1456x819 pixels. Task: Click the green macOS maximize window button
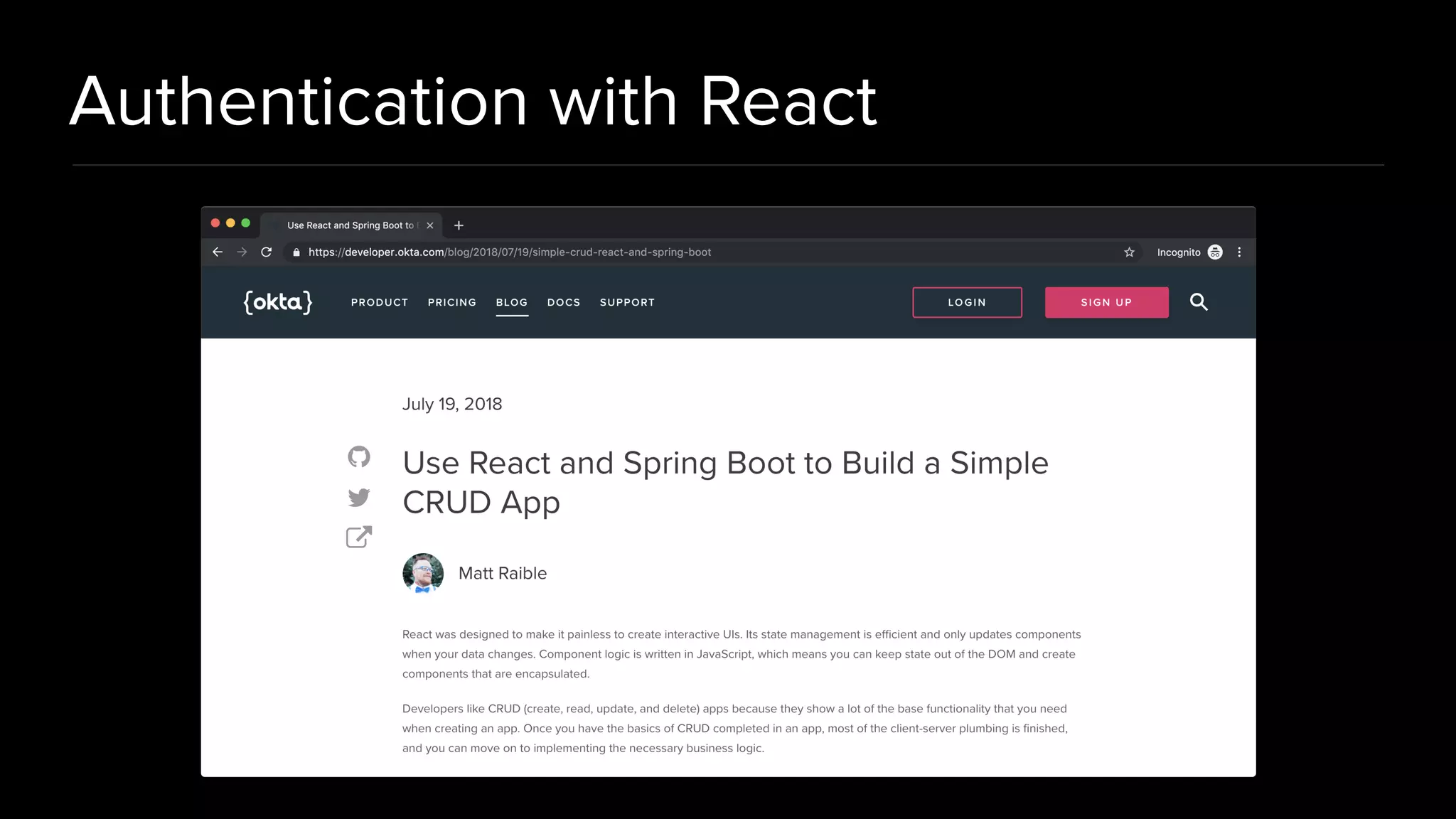[x=246, y=223]
